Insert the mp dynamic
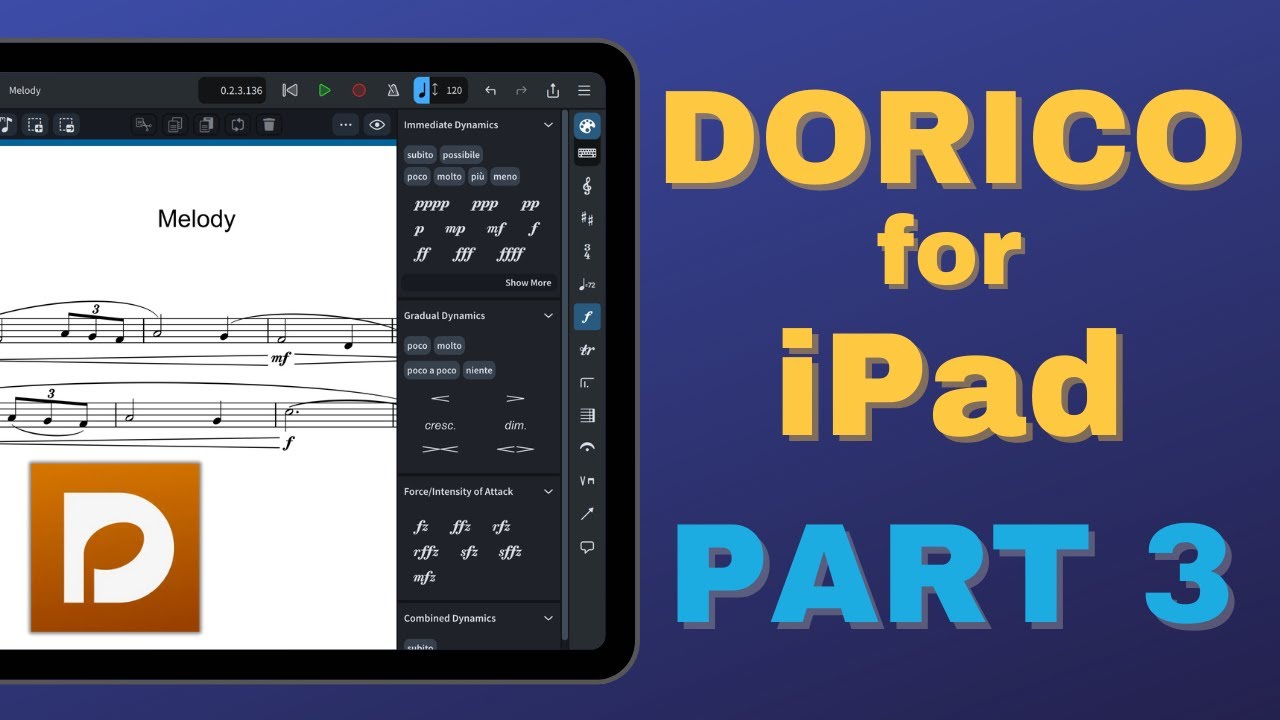1280x720 pixels. tap(455, 229)
